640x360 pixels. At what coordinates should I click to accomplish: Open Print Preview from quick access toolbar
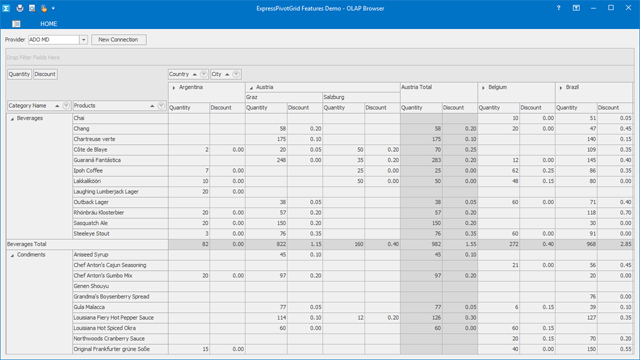32,8
